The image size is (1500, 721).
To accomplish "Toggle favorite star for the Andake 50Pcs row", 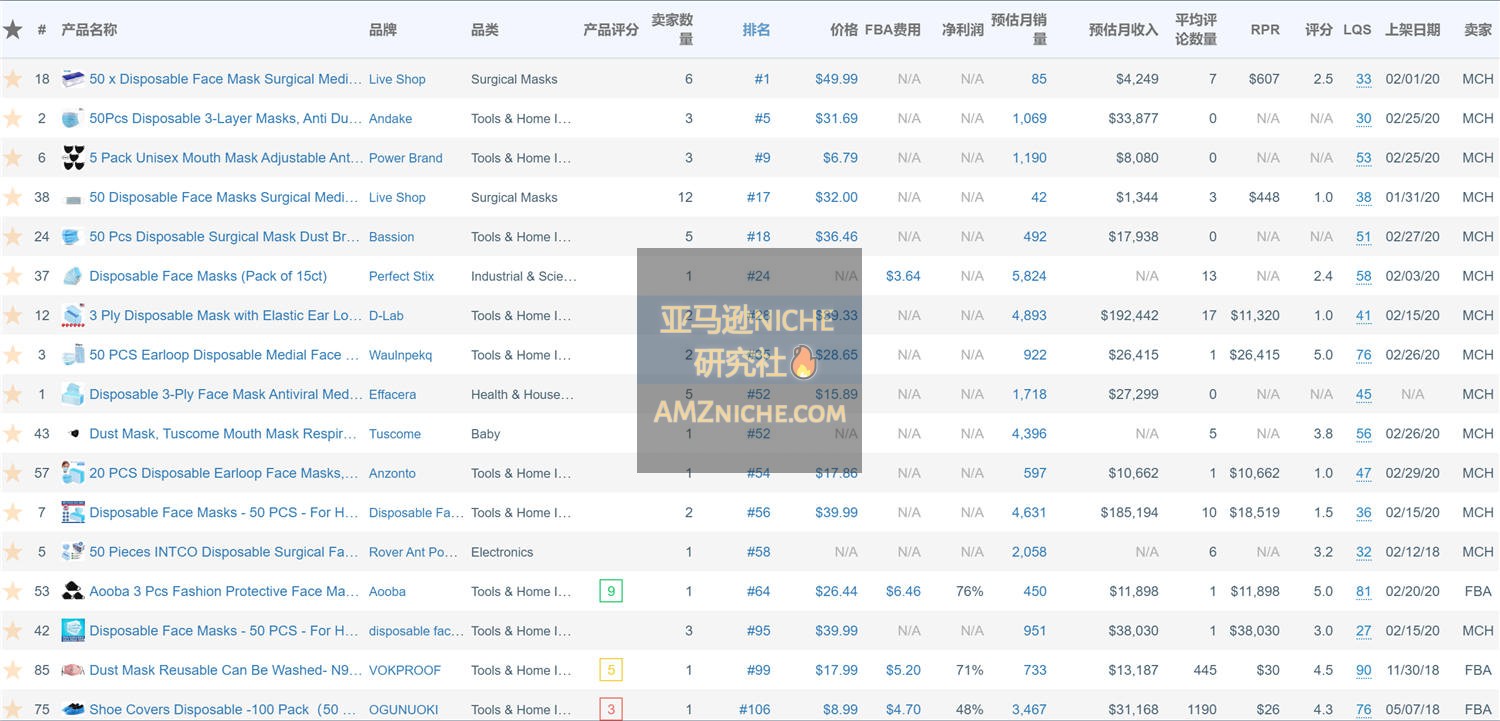I will tap(12, 118).
